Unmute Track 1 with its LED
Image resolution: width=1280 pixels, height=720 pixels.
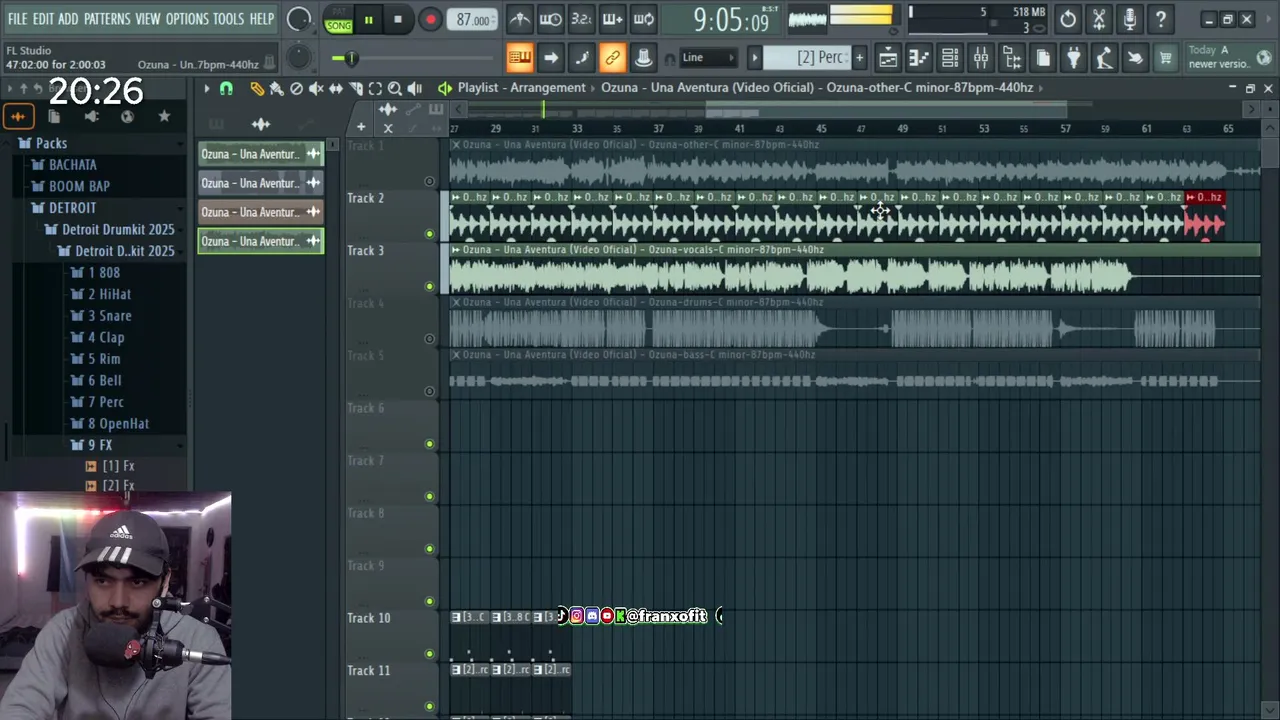coord(430,181)
